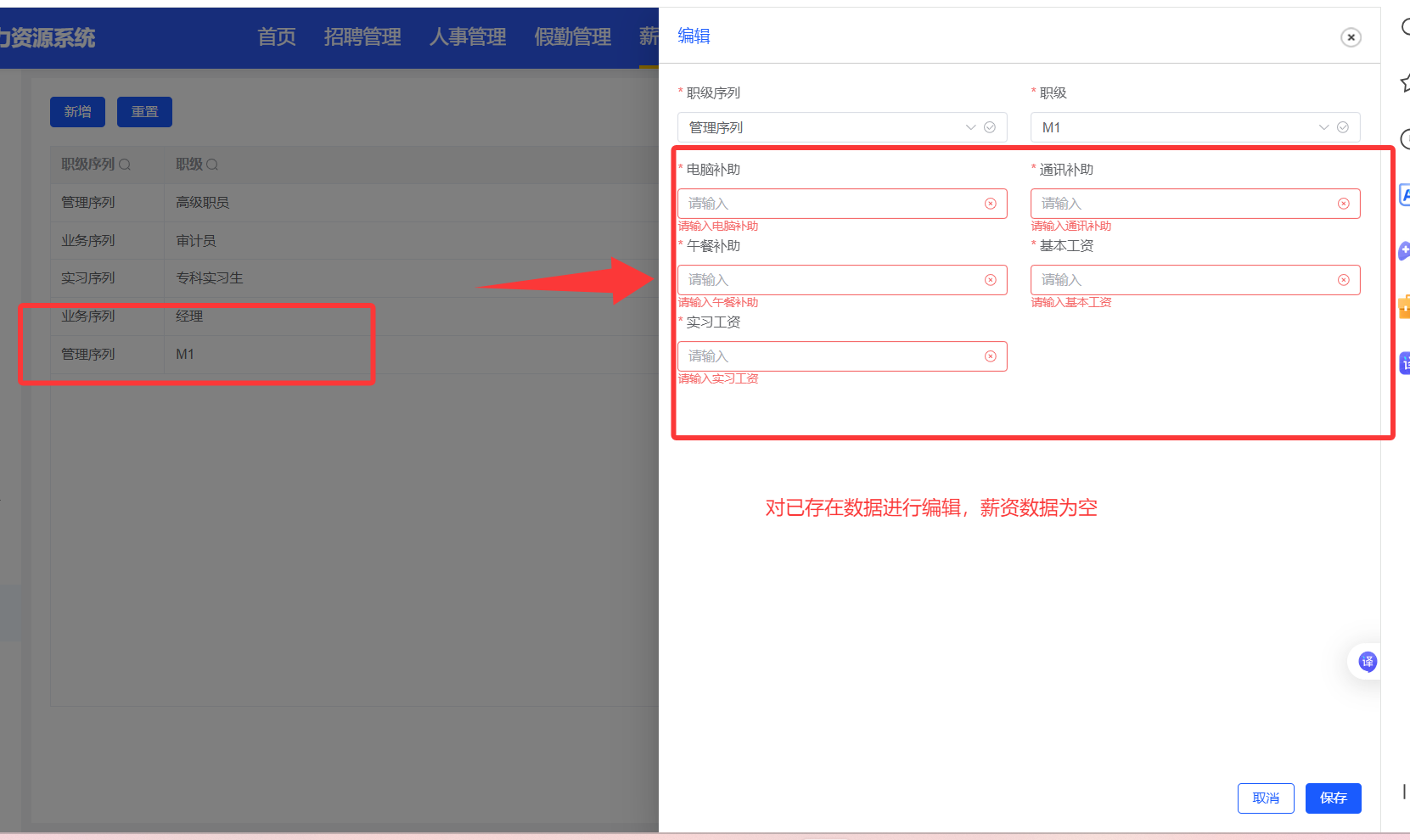The height and width of the screenshot is (840, 1410).
Task: Click the 职级 table column header text
Action: click(x=189, y=165)
